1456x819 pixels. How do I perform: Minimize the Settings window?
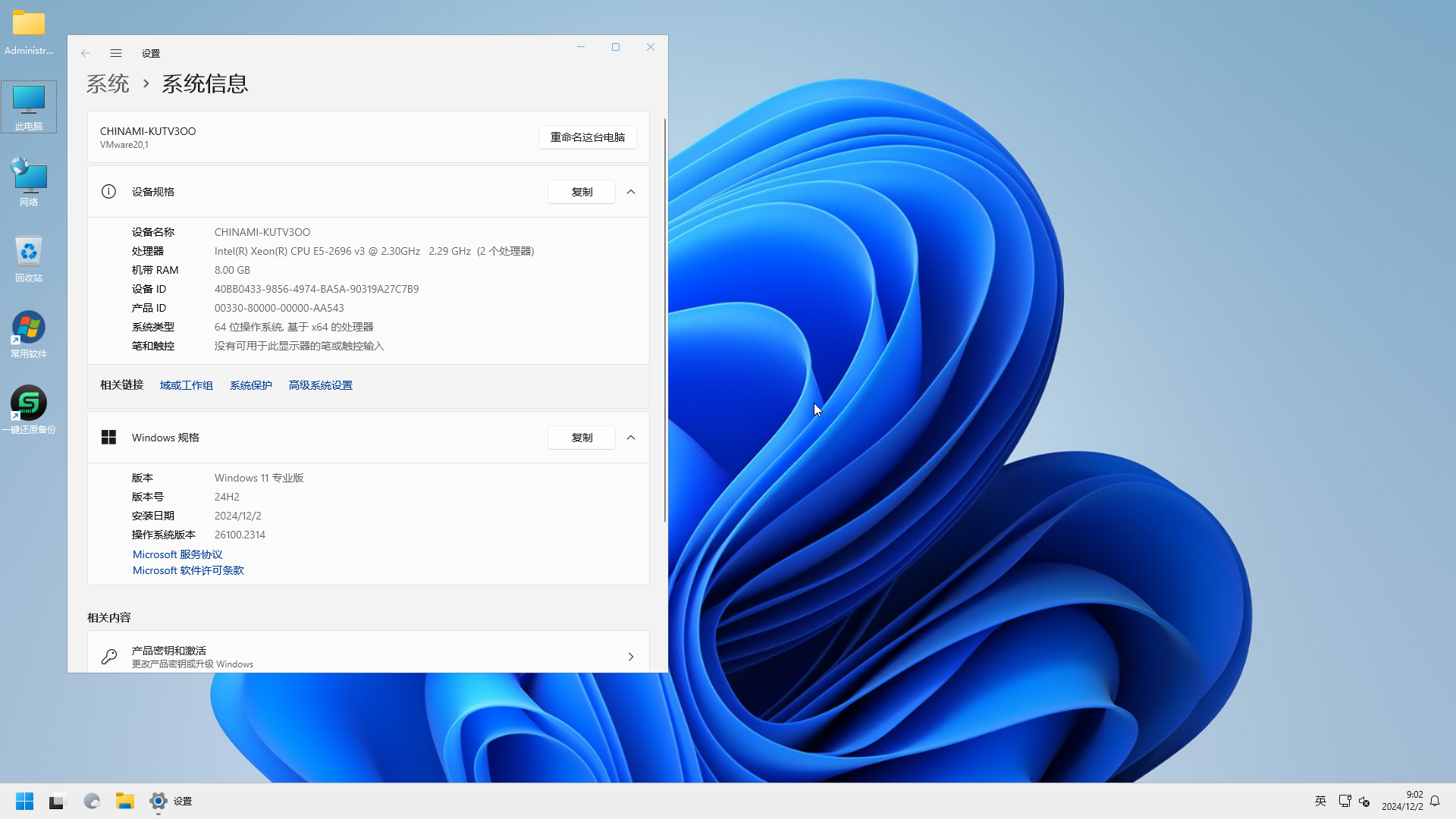click(x=581, y=47)
